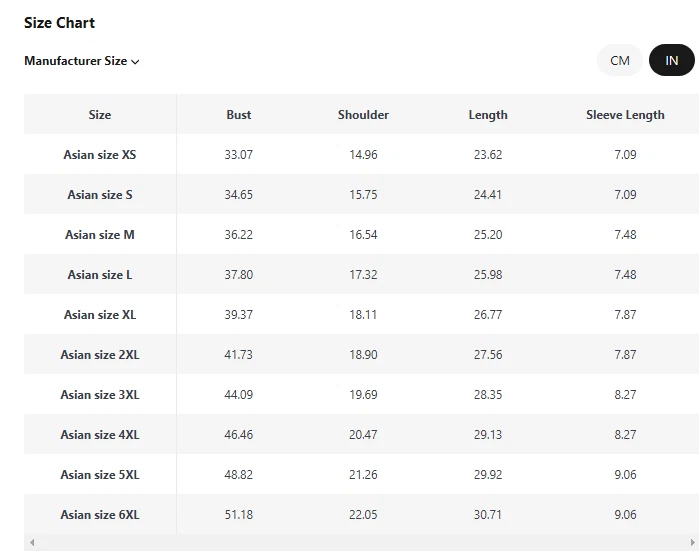Select the Asian size 3XL row label
The height and width of the screenshot is (558, 699).
[100, 395]
